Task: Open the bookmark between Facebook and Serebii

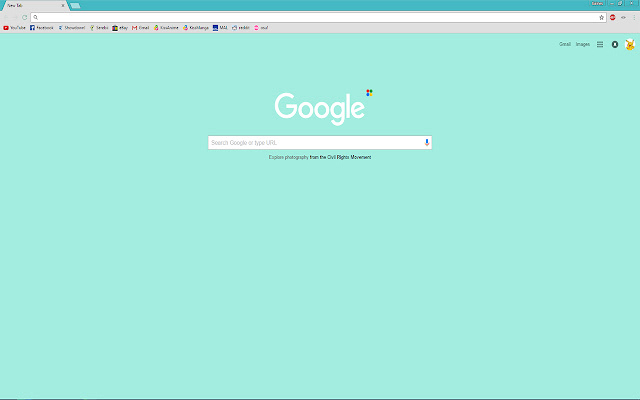Action: 72,28
